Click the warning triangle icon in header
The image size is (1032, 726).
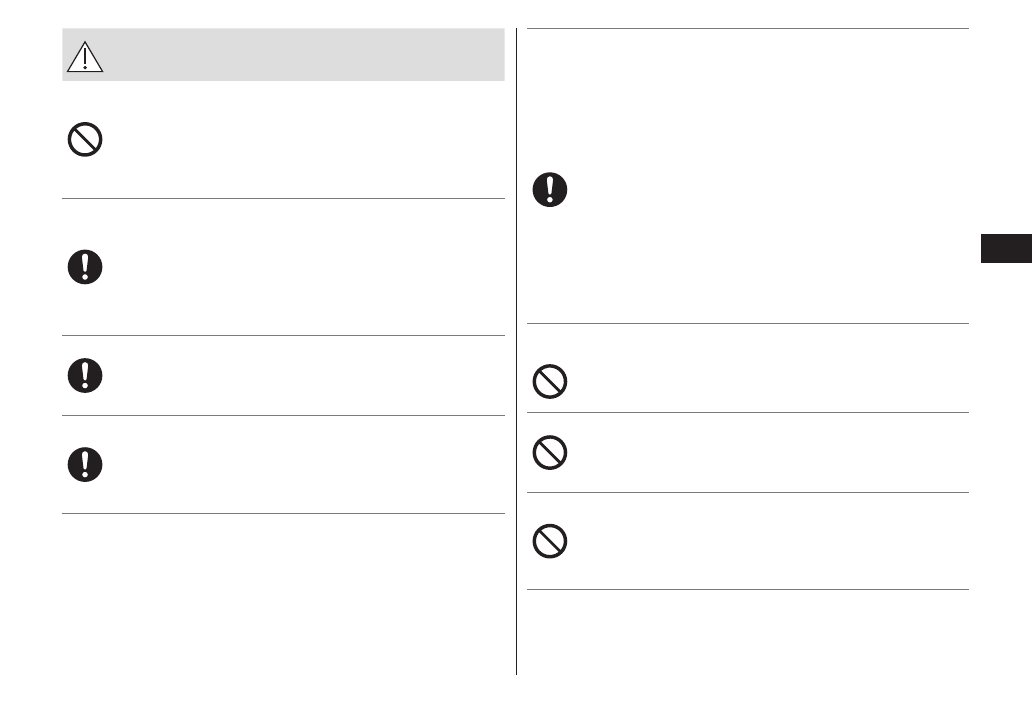click(86, 58)
